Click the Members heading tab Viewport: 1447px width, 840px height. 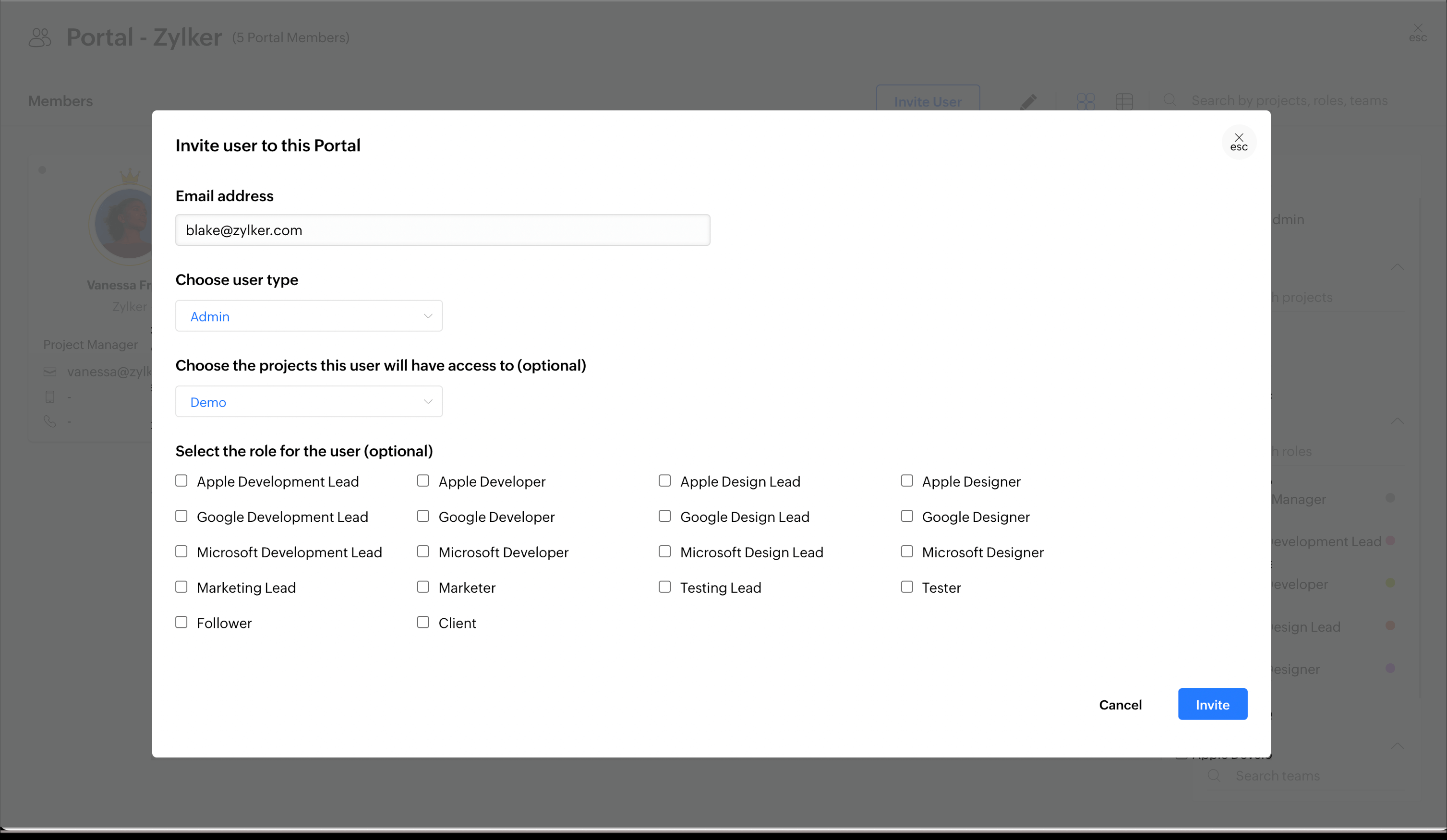coord(60,101)
